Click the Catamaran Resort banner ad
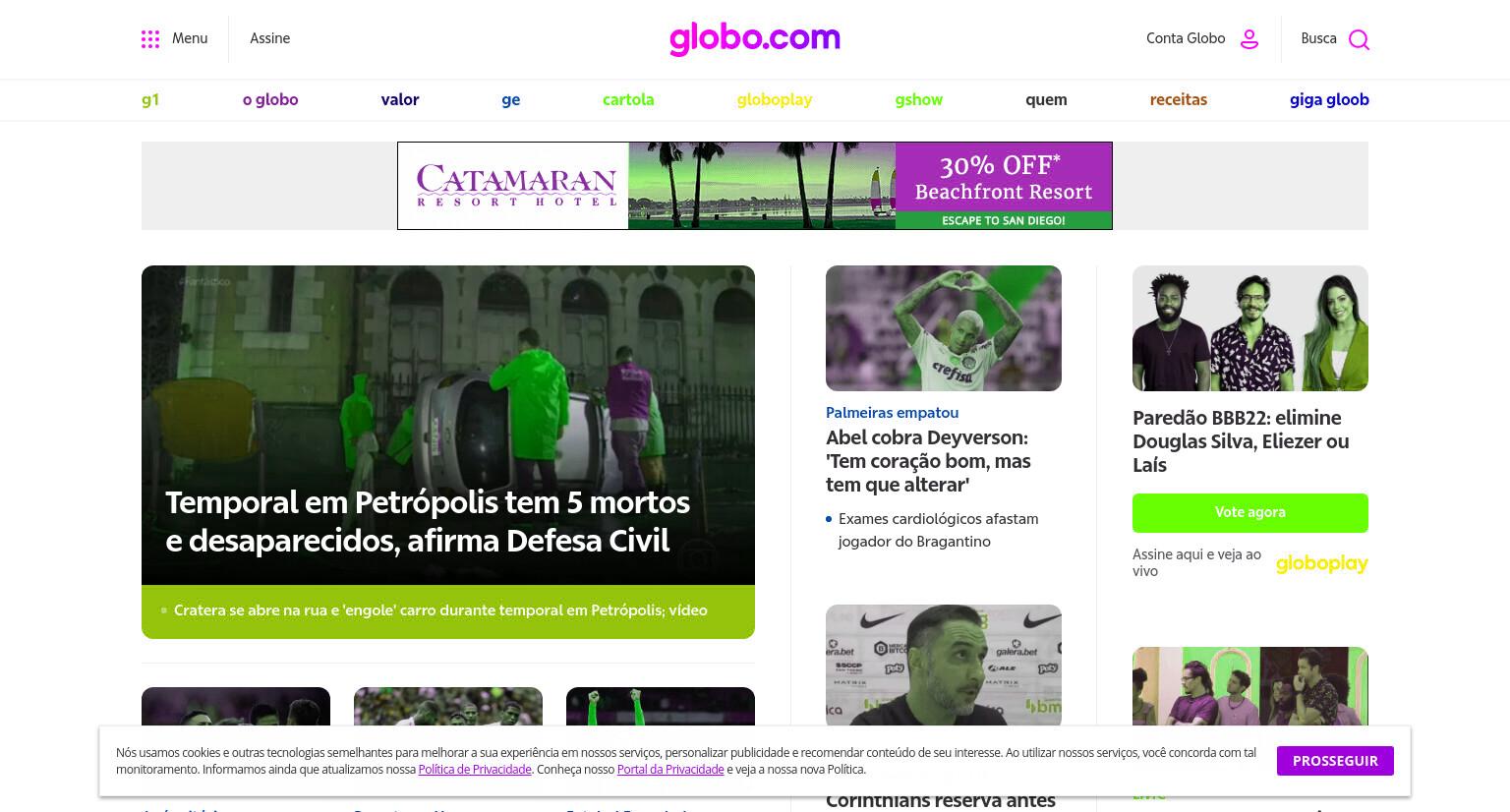The height and width of the screenshot is (812, 1510). [x=755, y=186]
